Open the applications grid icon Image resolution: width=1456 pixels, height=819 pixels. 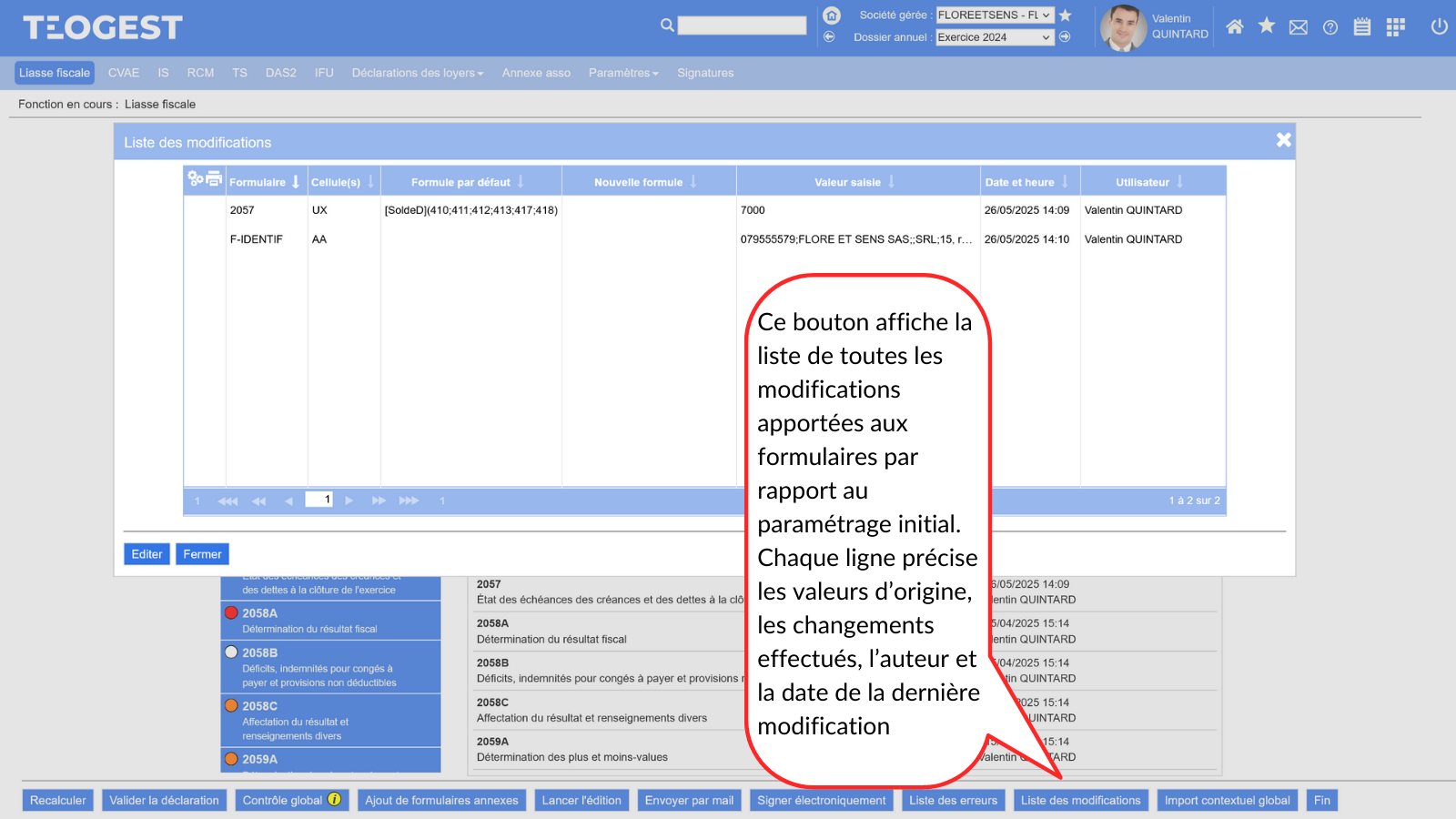point(1394,27)
